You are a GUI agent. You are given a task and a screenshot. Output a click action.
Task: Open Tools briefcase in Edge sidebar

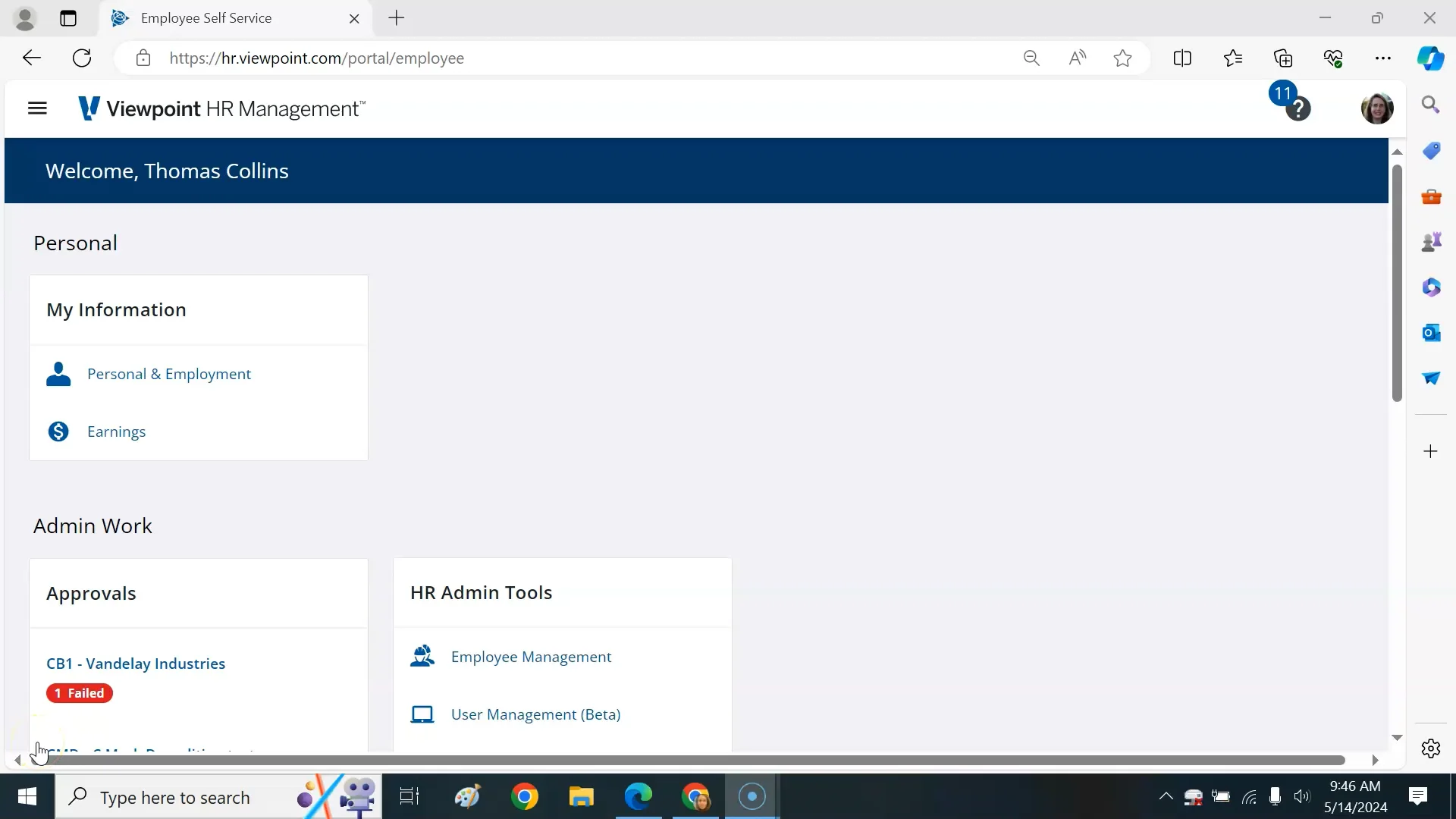pyautogui.click(x=1431, y=196)
